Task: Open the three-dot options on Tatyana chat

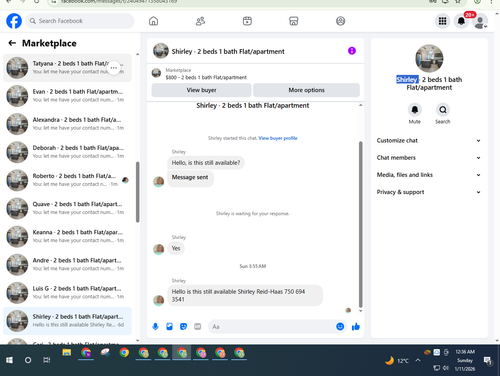Action: 114,68
